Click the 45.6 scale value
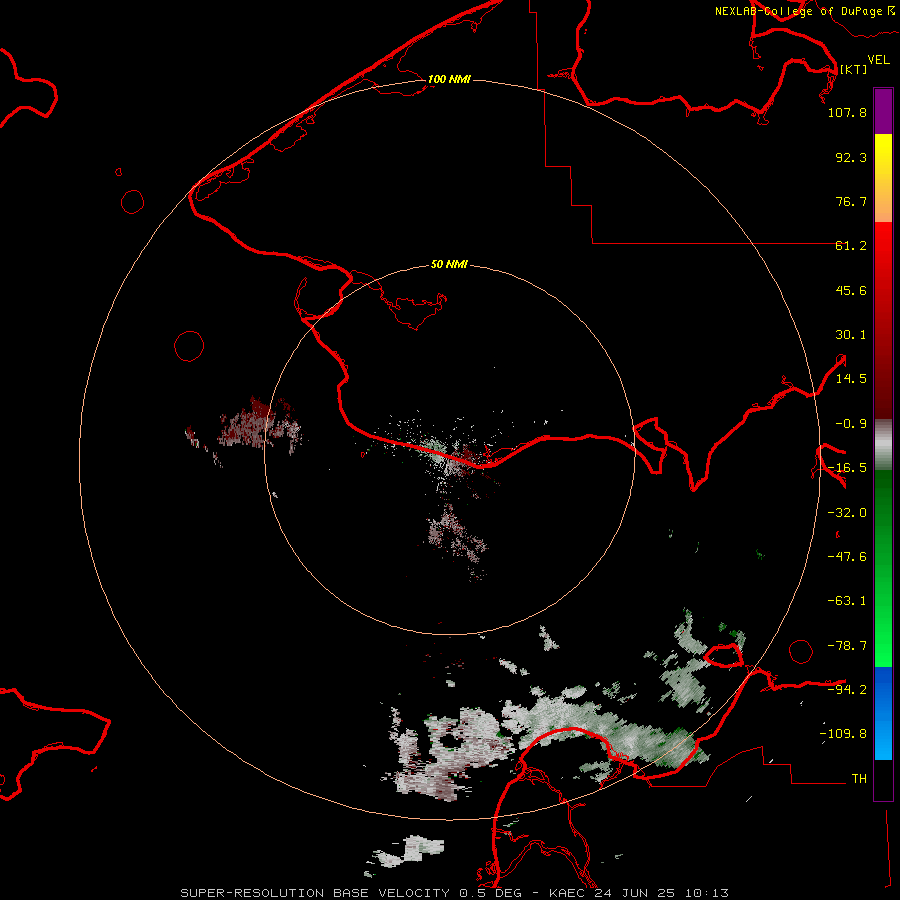The height and width of the screenshot is (900, 900). pyautogui.click(x=851, y=290)
